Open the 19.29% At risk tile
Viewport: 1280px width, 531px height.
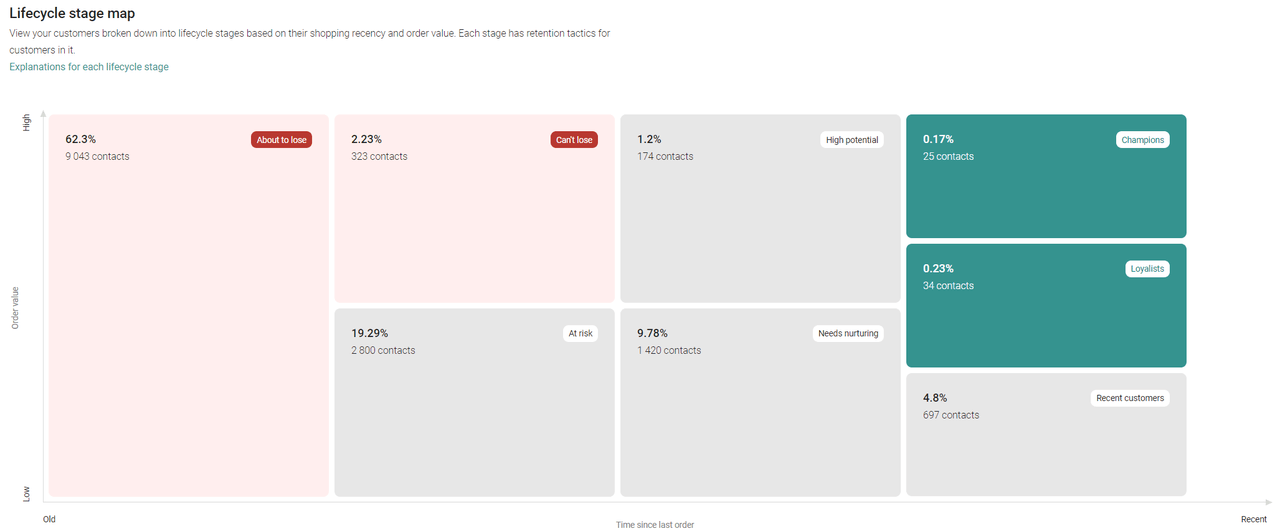coord(474,420)
